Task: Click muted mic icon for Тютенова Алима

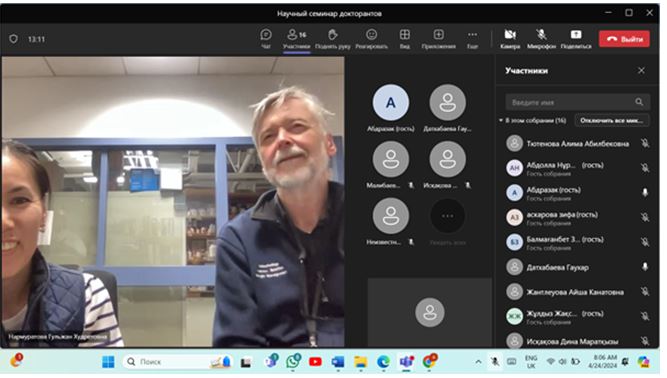Action: [x=645, y=143]
